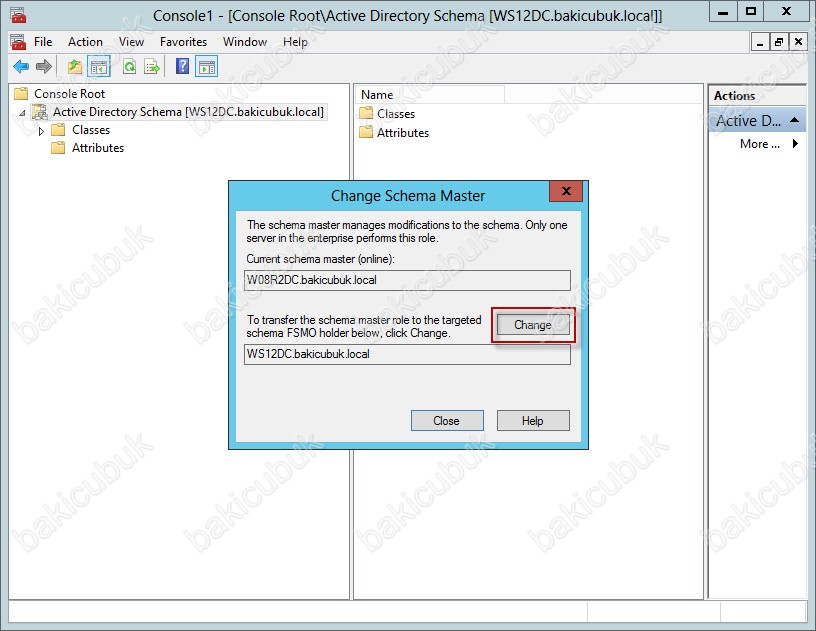Close the inner MDI console window
This screenshot has width=816, height=631.
tap(798, 42)
